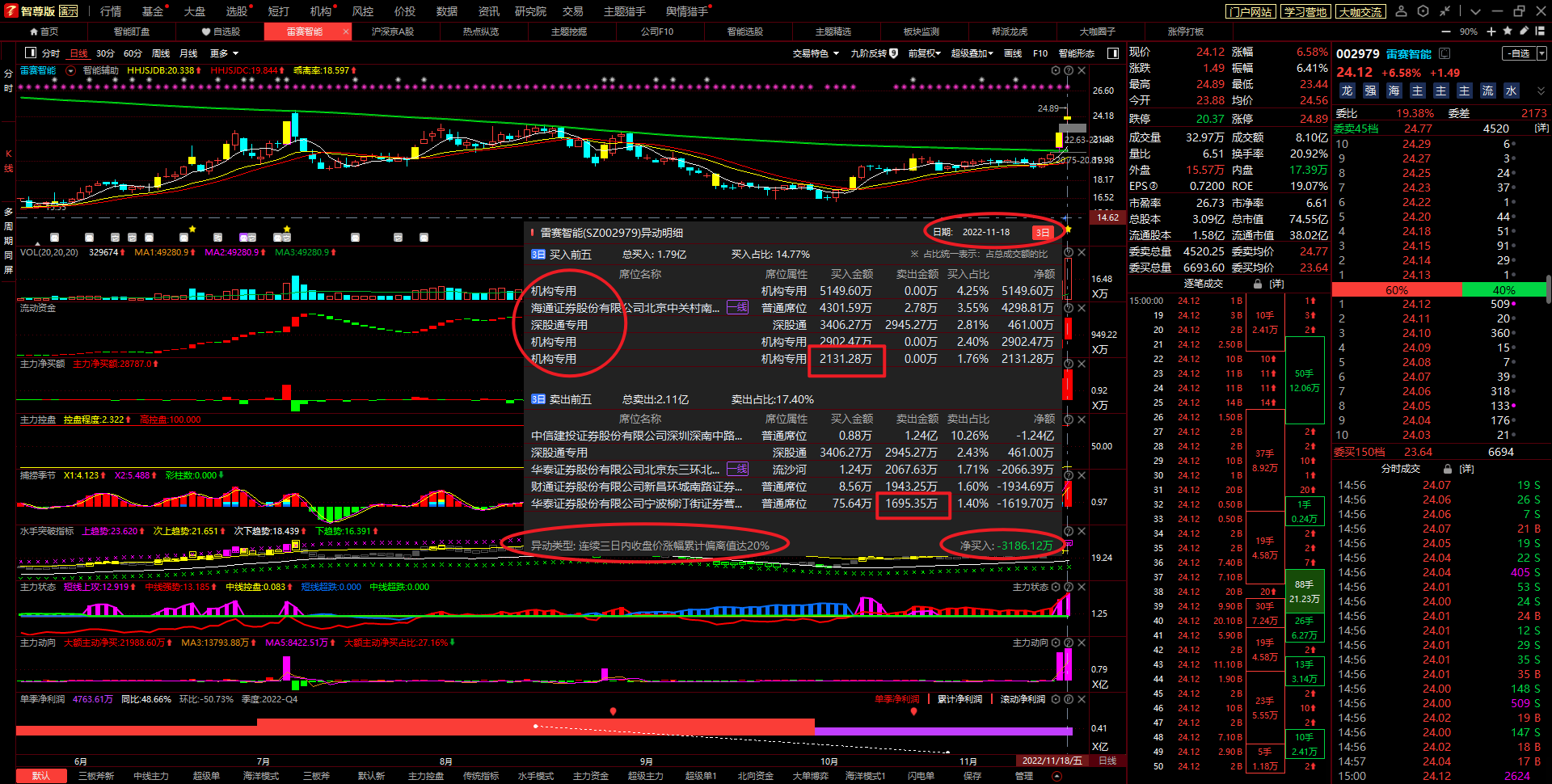Image resolution: width=1552 pixels, height=784 pixels.
Task: Click the star favorite icon beside zoom
Action: [1508, 31]
